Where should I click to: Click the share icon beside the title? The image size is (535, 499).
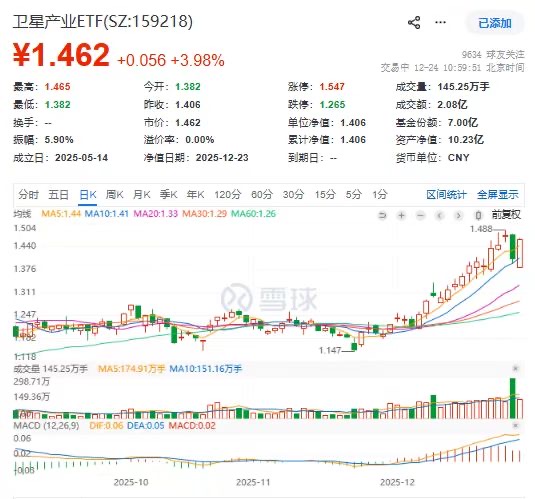414,23
